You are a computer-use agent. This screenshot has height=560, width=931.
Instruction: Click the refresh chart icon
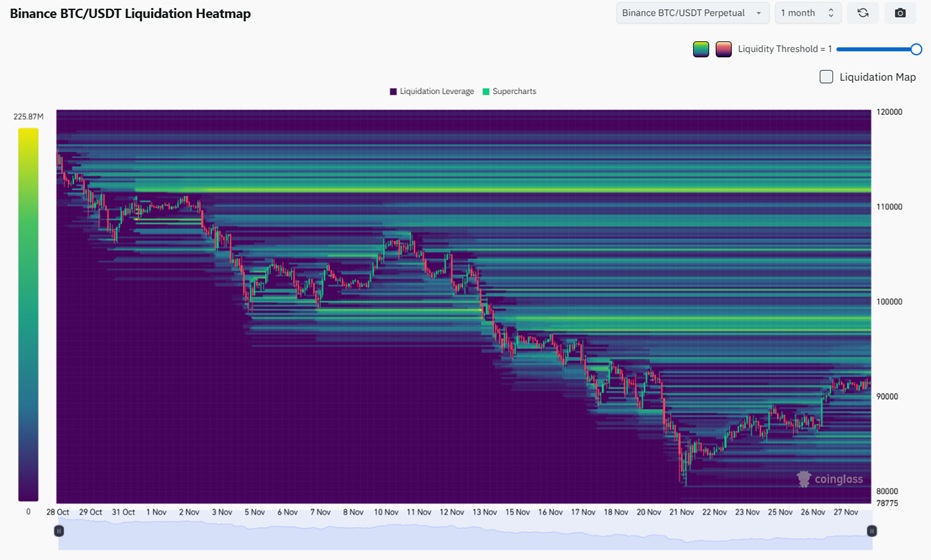pyautogui.click(x=863, y=12)
